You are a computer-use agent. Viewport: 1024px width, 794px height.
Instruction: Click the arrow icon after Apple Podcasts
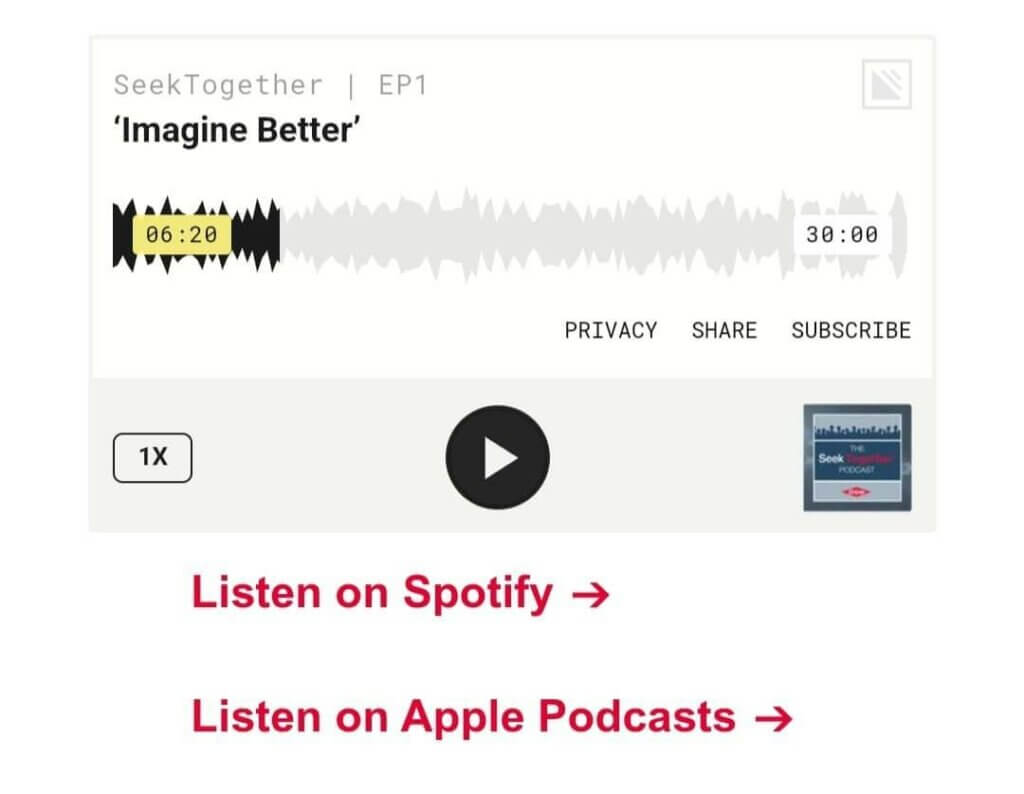774,719
